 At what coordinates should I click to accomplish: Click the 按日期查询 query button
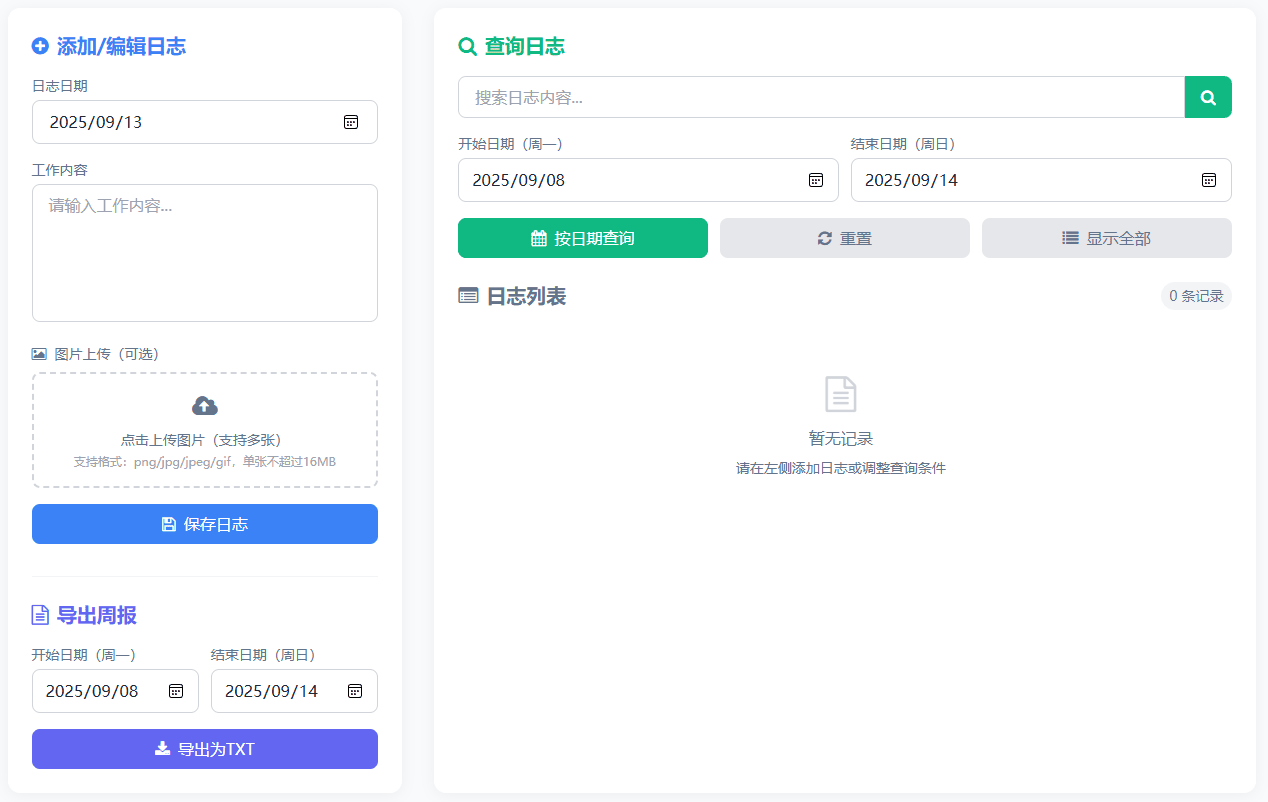click(583, 238)
